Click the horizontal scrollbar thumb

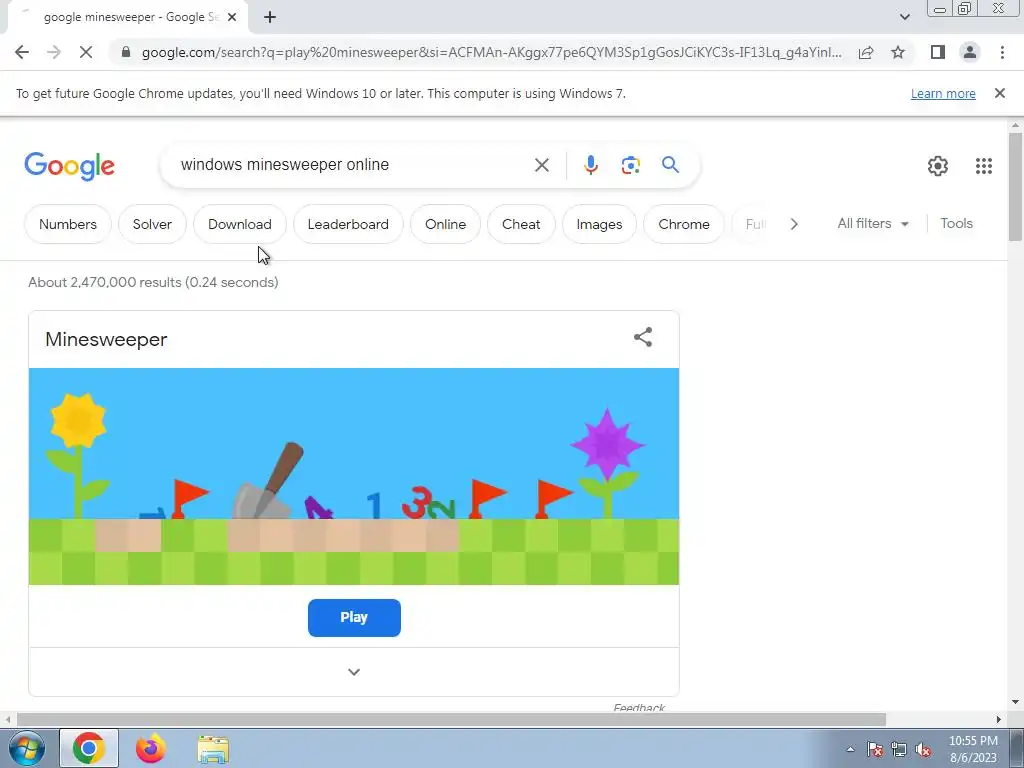coord(451,720)
